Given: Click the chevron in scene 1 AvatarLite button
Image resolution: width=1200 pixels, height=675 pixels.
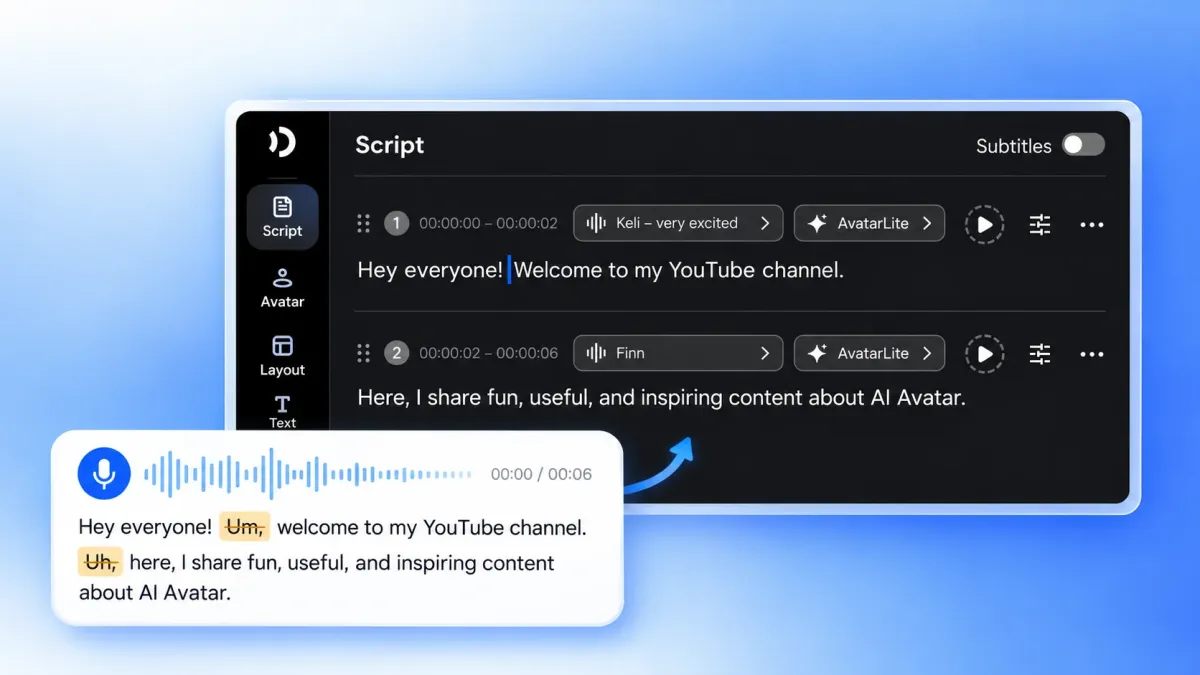Looking at the screenshot, I should coord(927,223).
